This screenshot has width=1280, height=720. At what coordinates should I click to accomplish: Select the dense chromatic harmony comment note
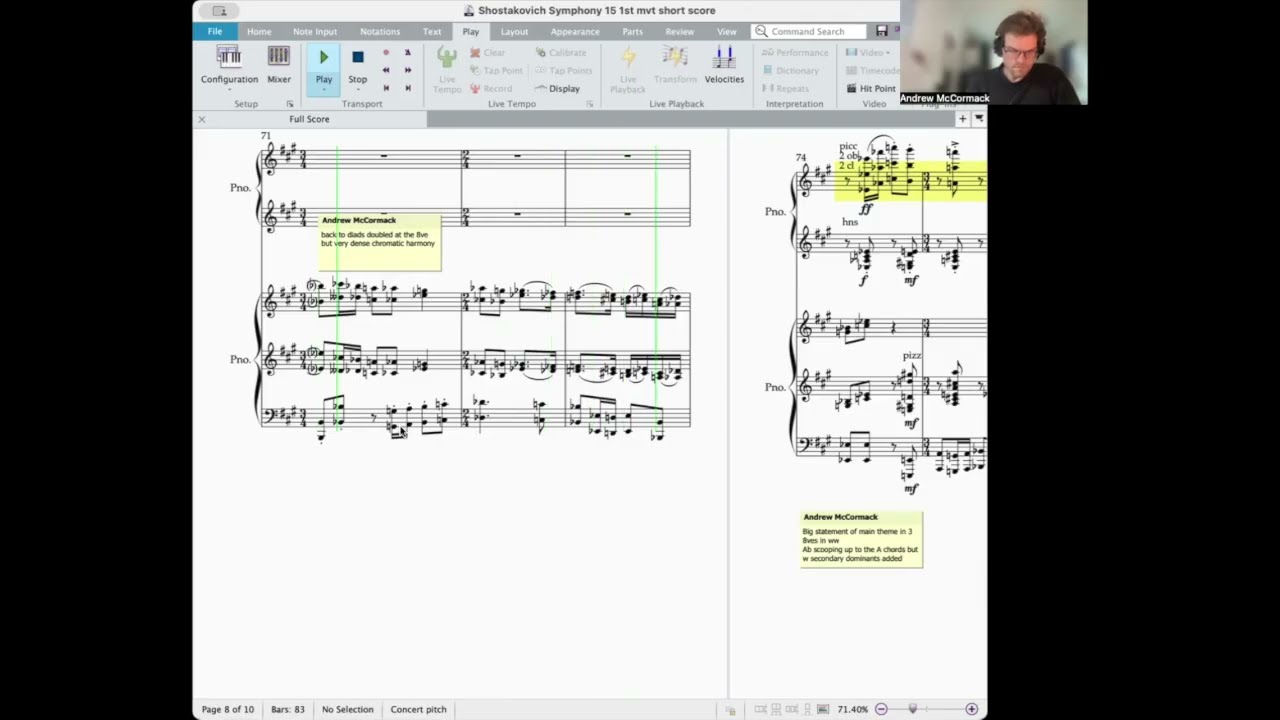coord(380,242)
